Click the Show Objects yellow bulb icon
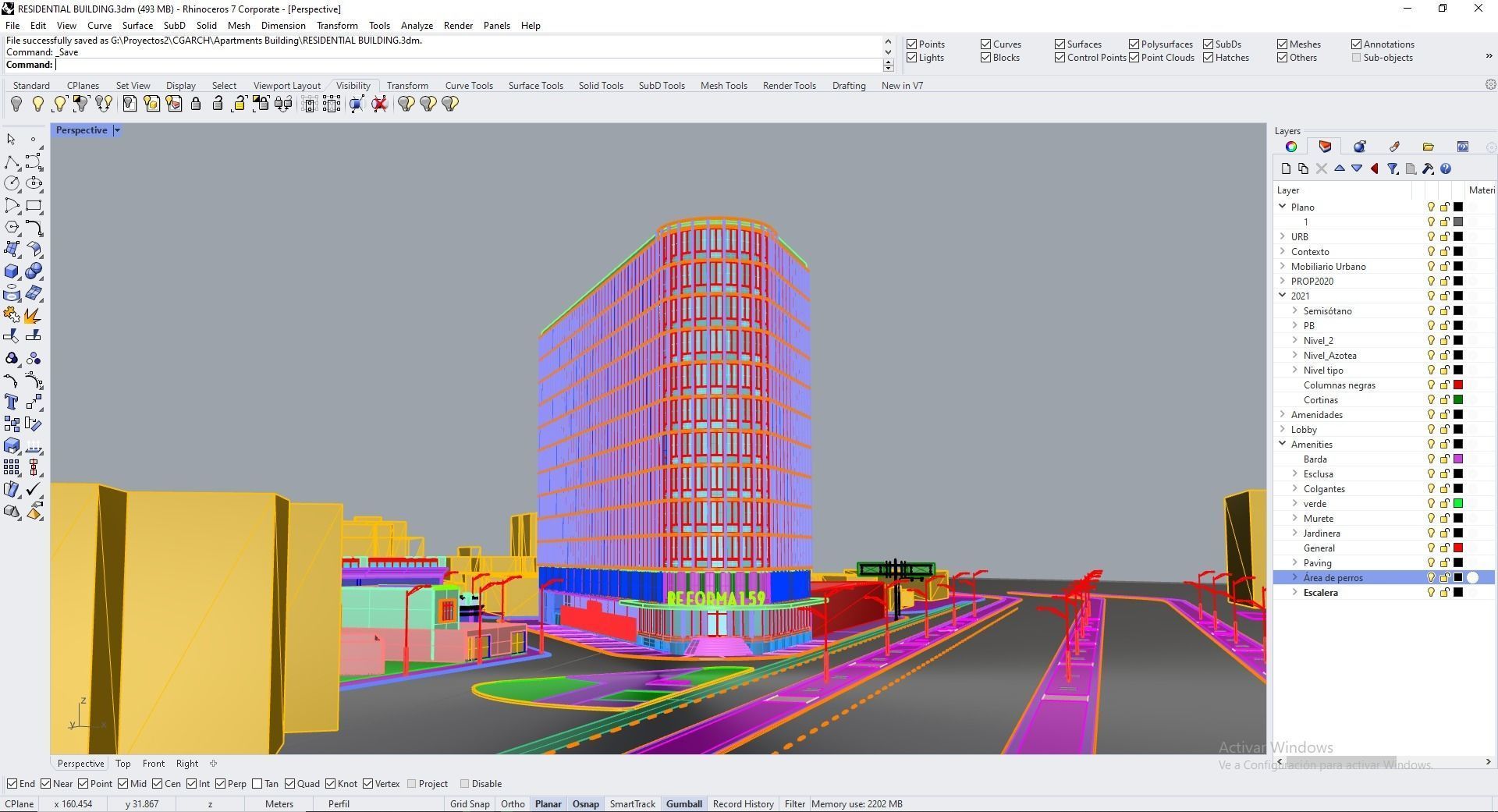The width and height of the screenshot is (1498, 812). click(x=37, y=104)
